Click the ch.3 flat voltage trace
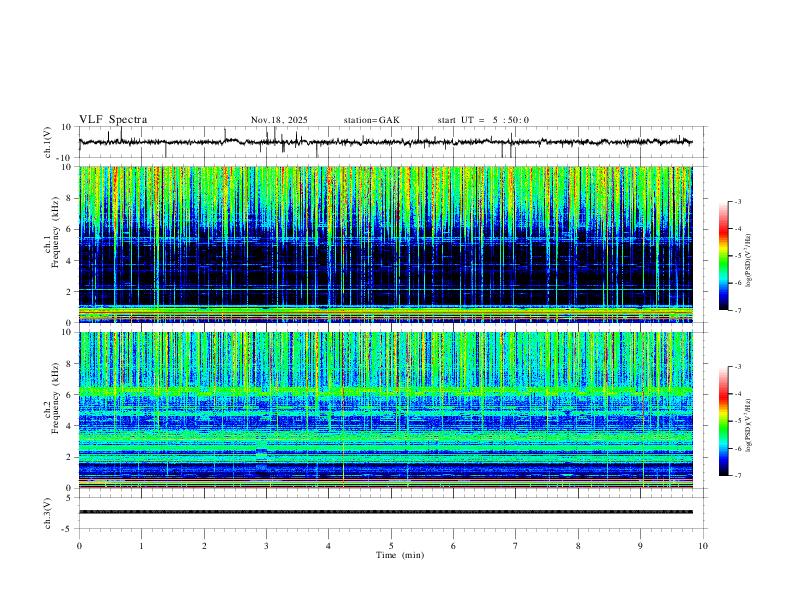 (x=385, y=512)
